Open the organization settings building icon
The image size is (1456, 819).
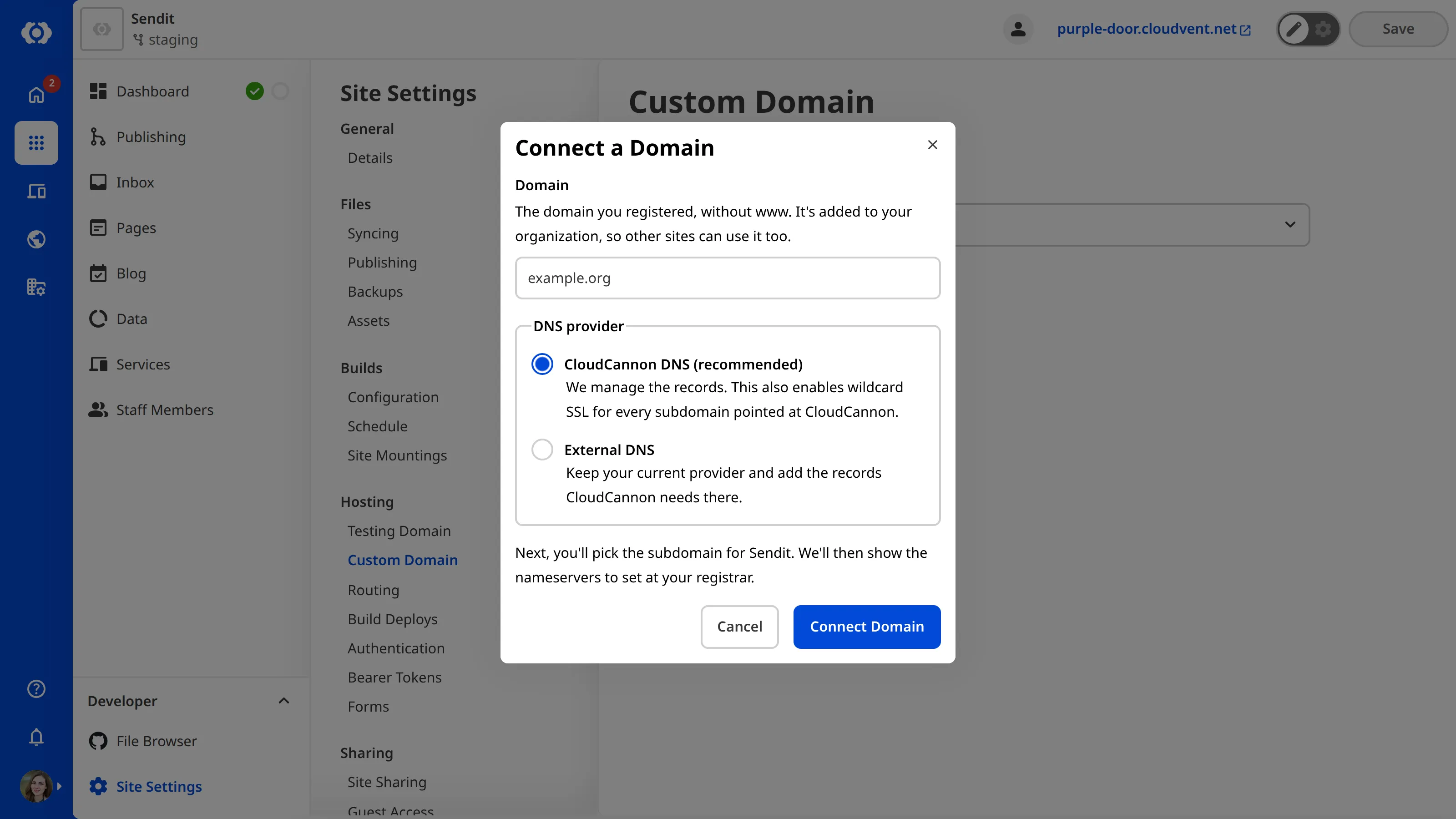[x=36, y=287]
